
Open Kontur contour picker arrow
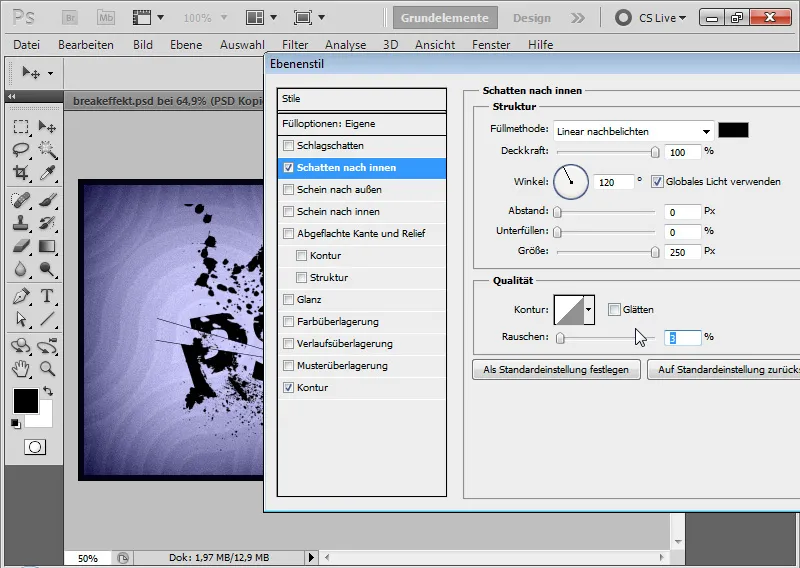pyautogui.click(x=589, y=309)
